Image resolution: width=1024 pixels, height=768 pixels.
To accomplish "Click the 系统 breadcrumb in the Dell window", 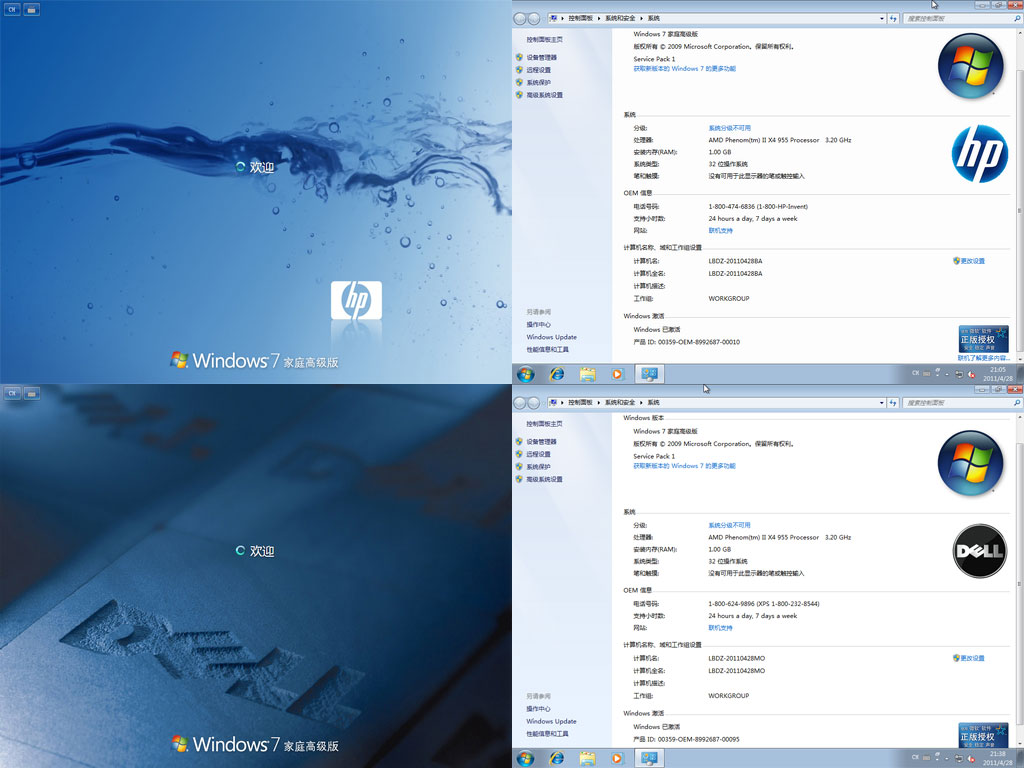I will [x=654, y=402].
